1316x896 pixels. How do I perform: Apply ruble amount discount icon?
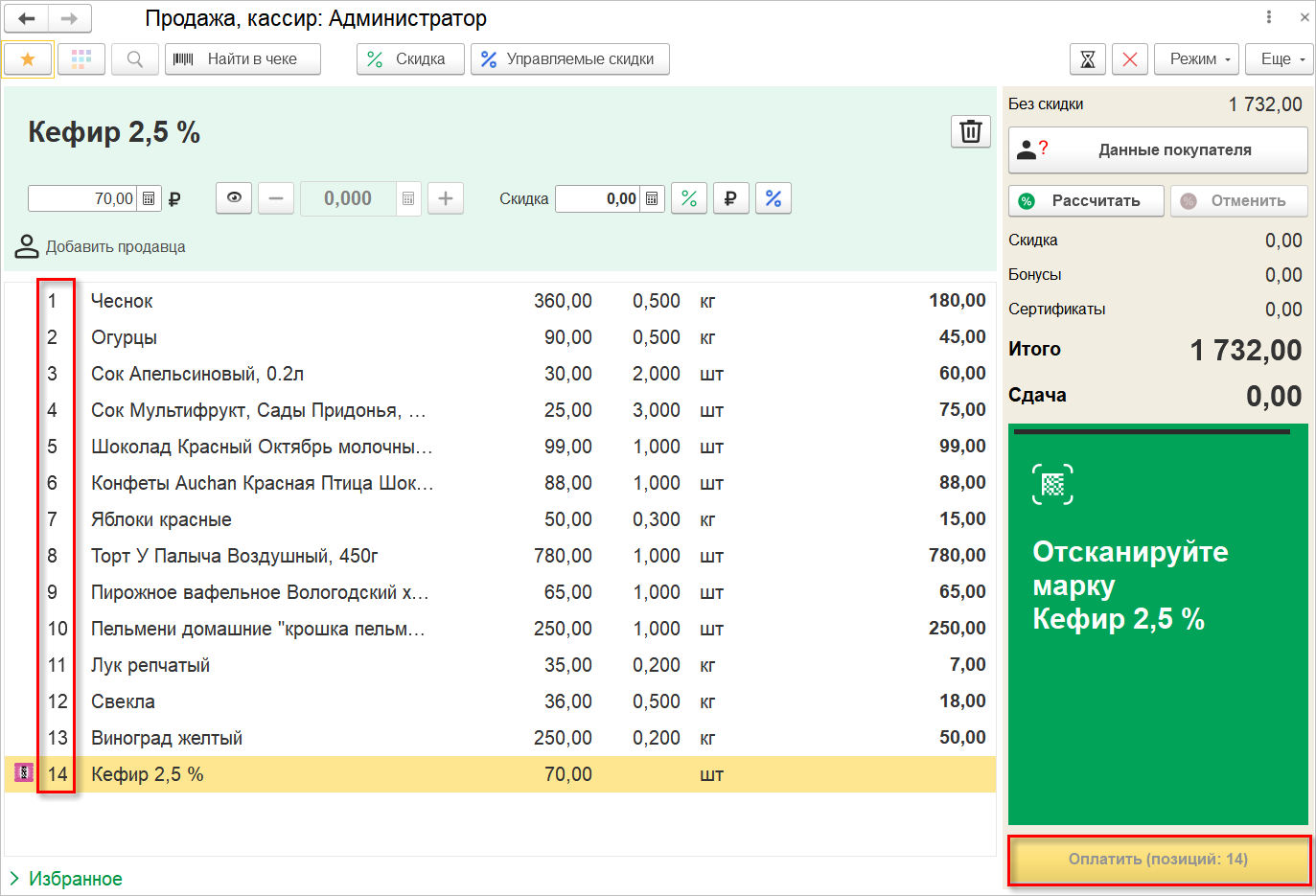(730, 198)
